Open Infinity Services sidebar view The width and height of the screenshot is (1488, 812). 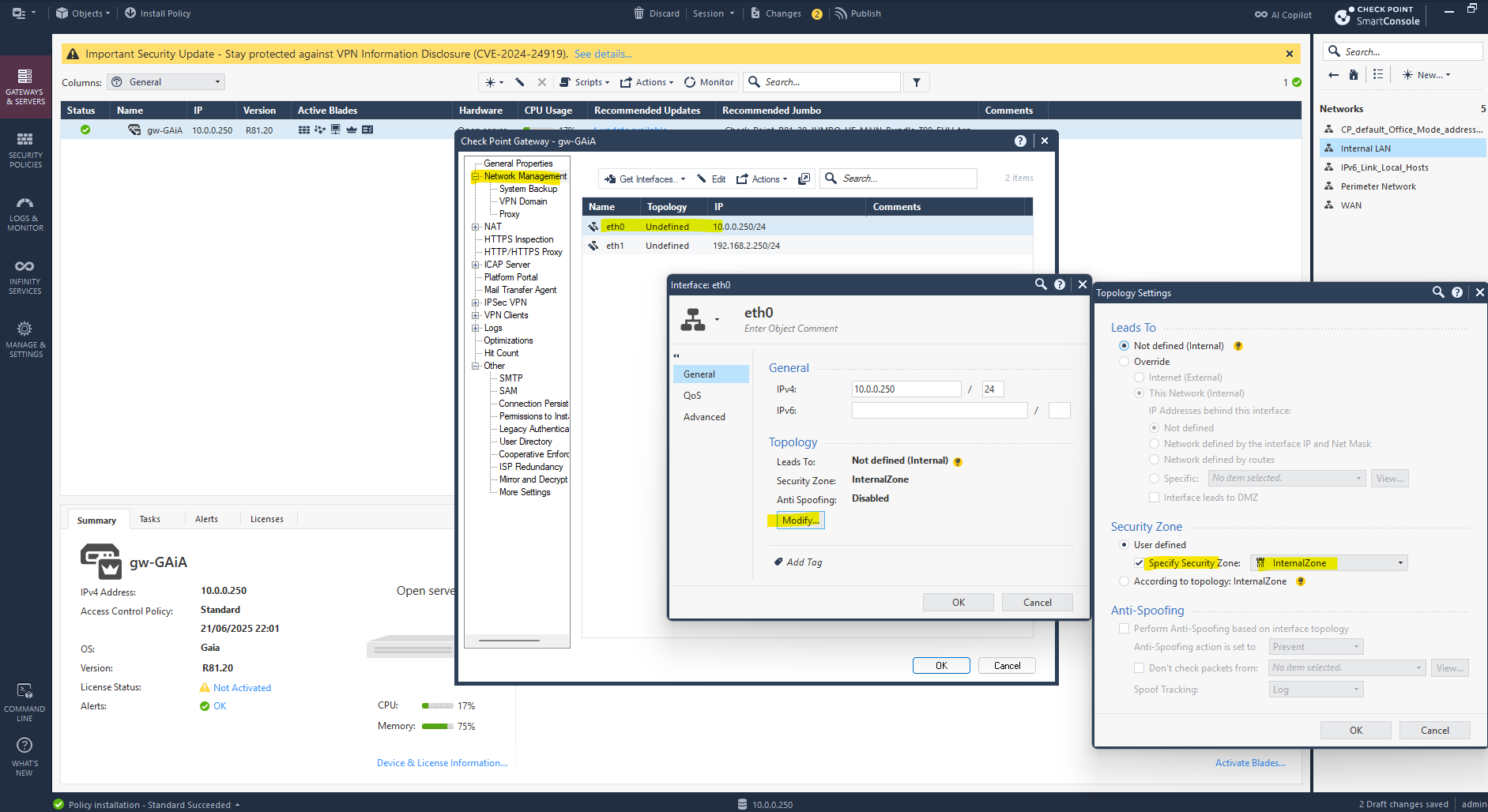click(x=25, y=276)
